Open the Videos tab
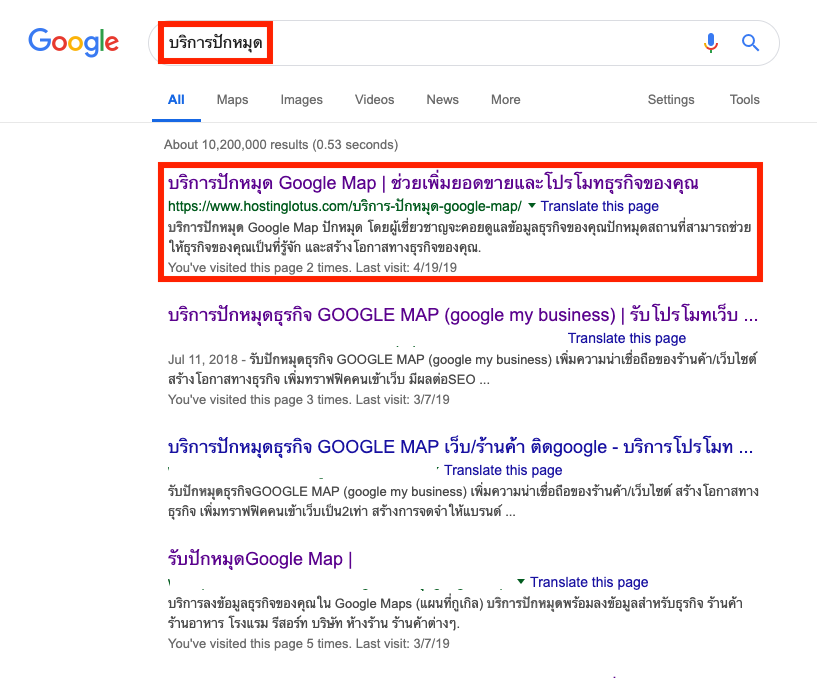817x678 pixels. 374,100
